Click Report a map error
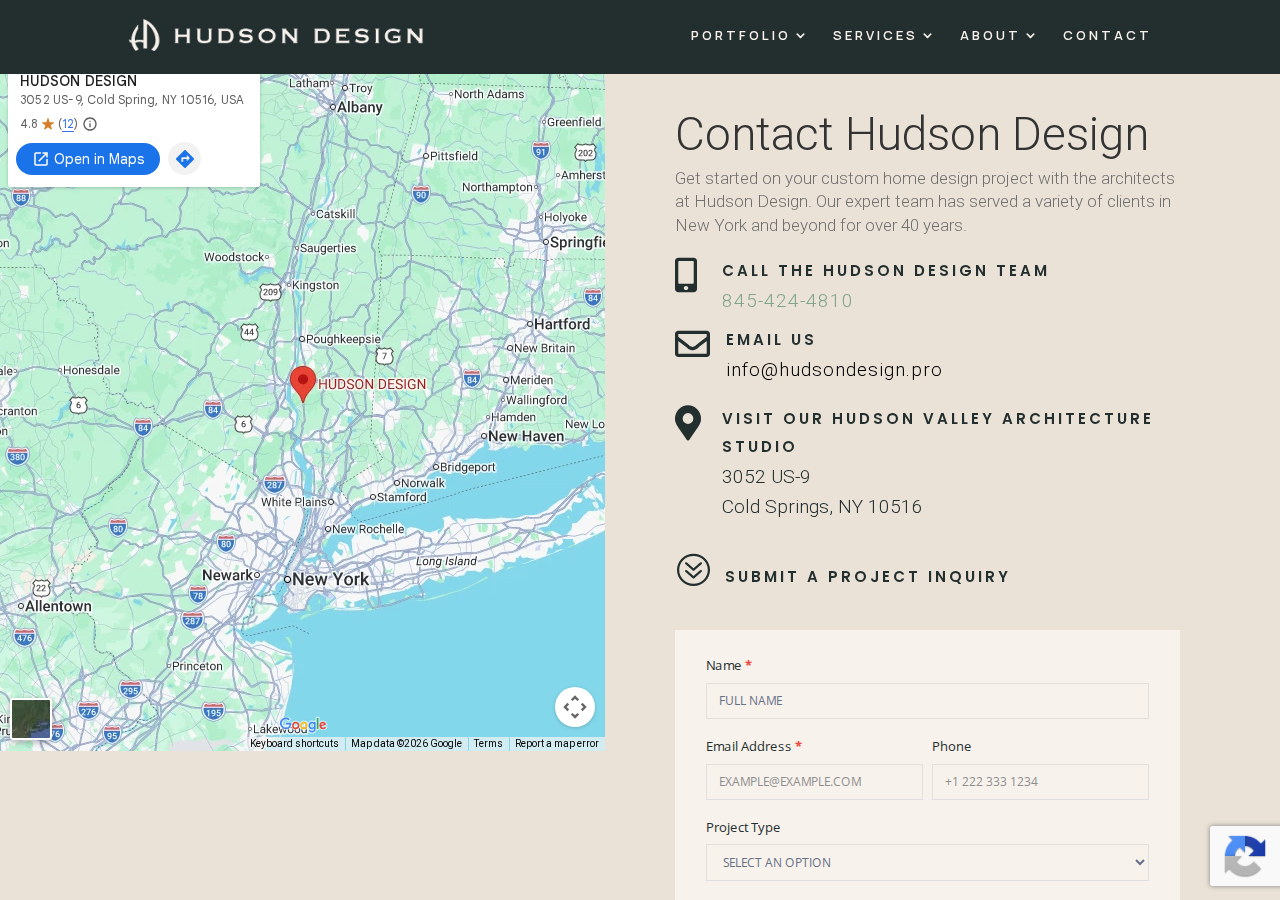The height and width of the screenshot is (900, 1280). [x=557, y=744]
